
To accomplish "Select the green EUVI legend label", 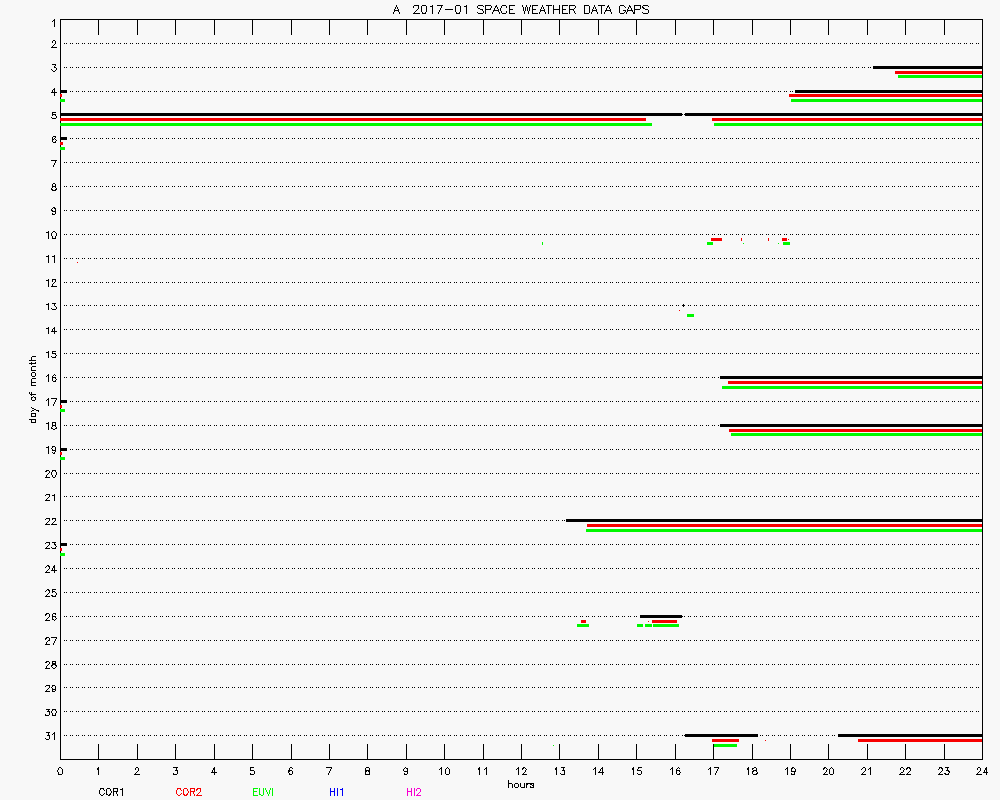I will coord(263,792).
